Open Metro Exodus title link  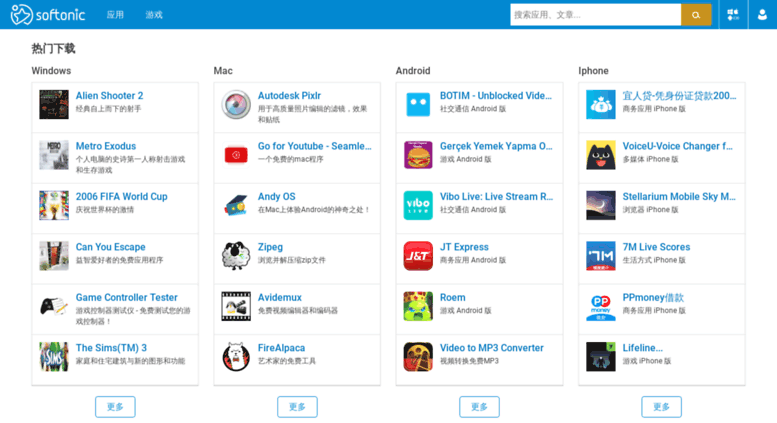(x=106, y=146)
